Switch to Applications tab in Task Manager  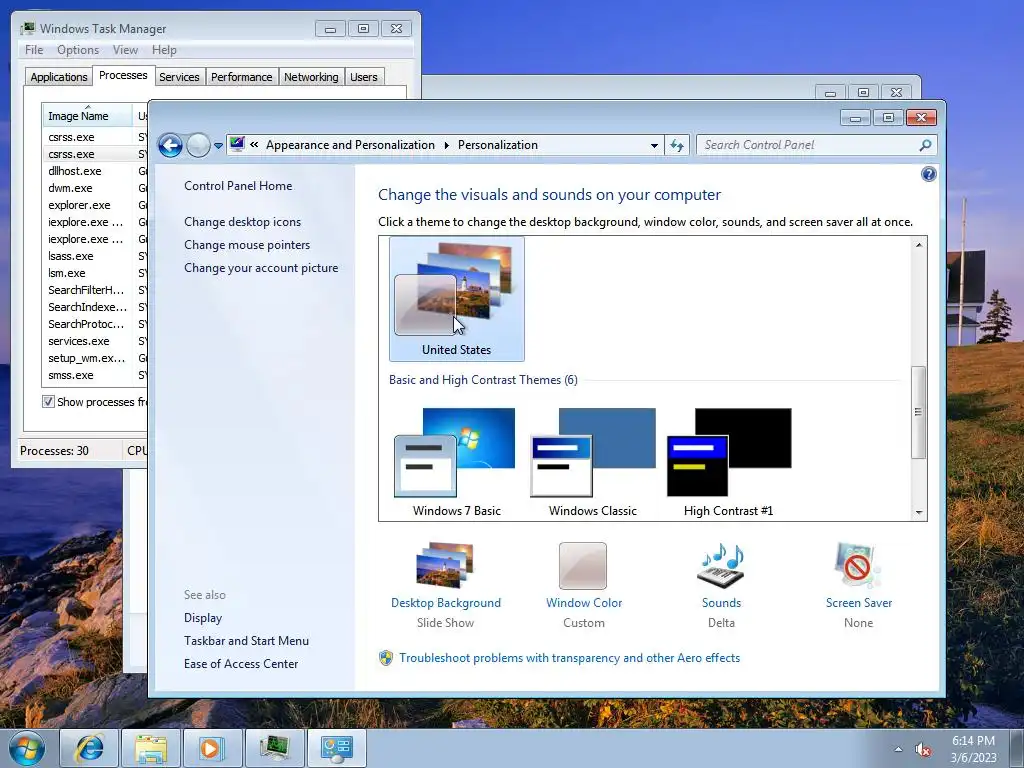59,77
